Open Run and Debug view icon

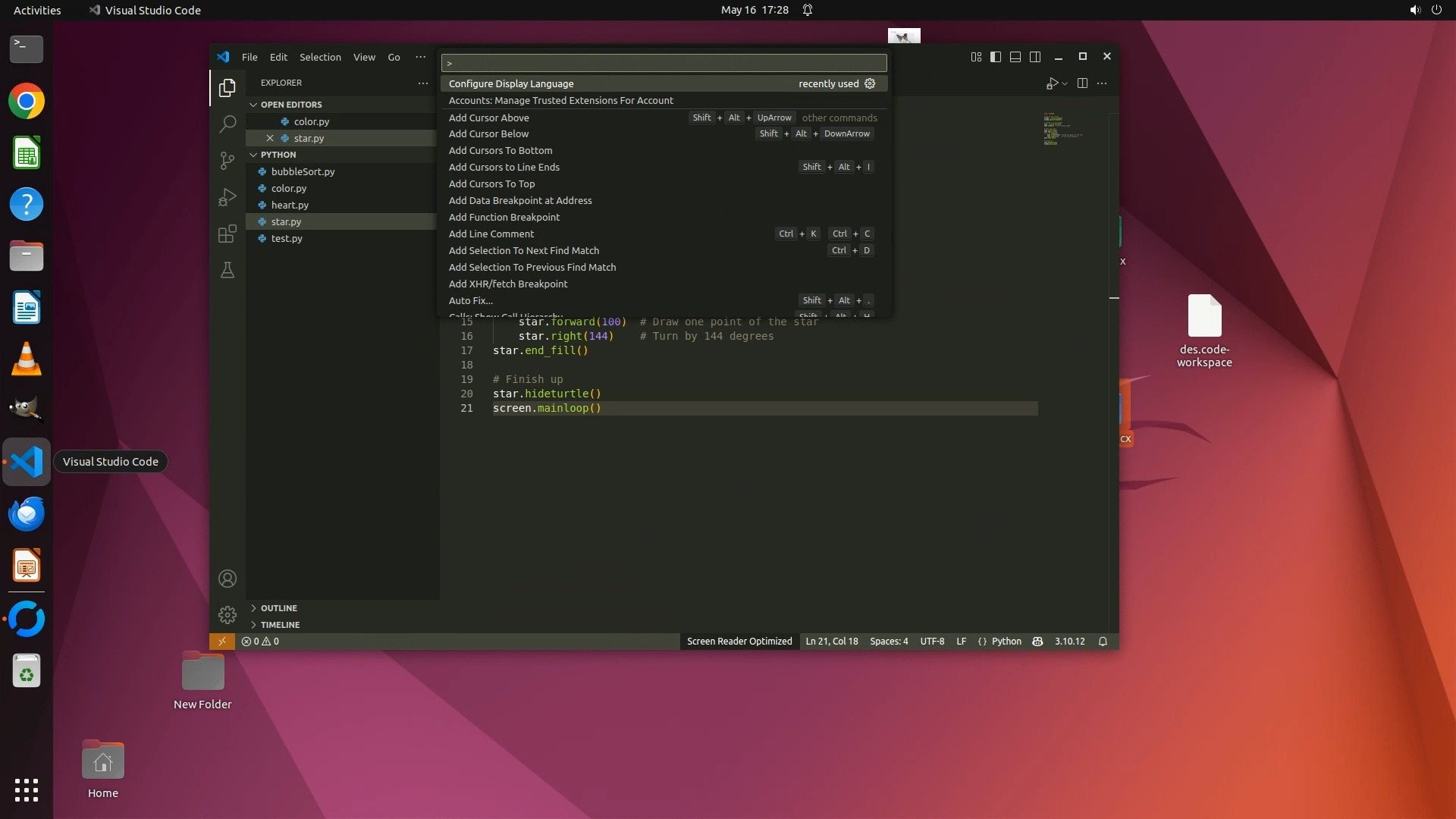[x=227, y=197]
